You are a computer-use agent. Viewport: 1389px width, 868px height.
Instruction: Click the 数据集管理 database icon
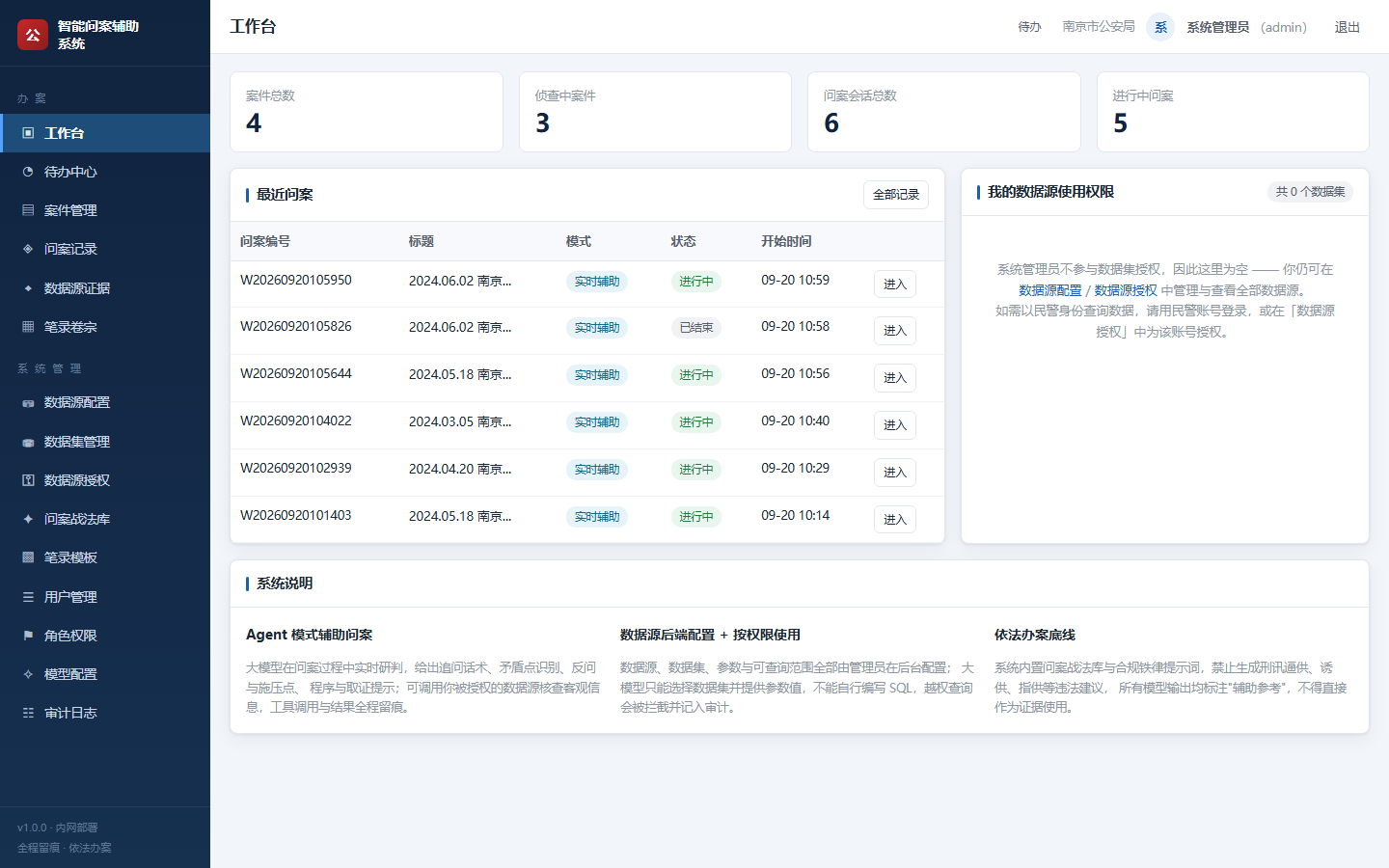(28, 442)
